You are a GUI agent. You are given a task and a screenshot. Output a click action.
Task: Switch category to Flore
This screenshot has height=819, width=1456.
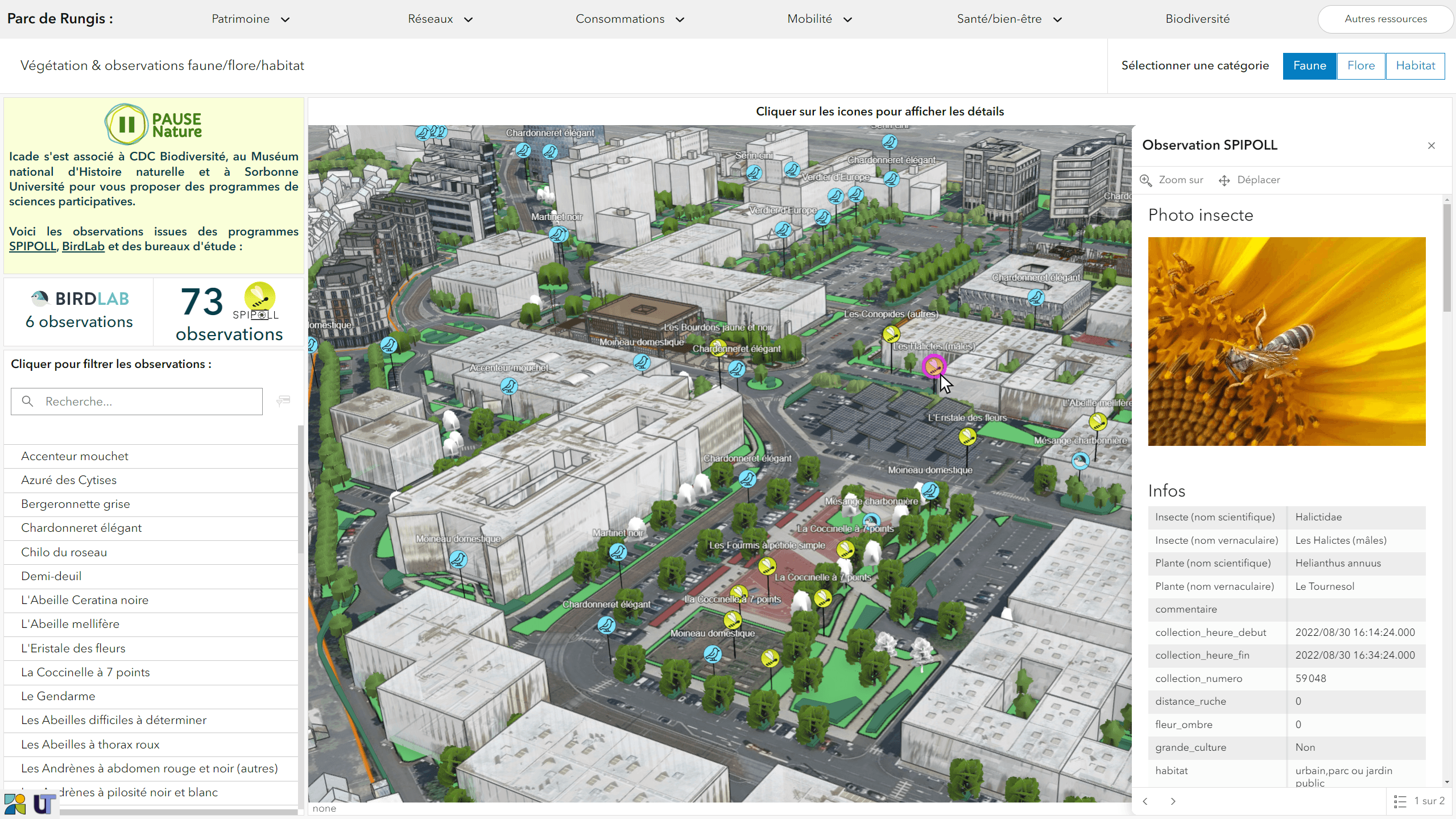[1360, 65]
